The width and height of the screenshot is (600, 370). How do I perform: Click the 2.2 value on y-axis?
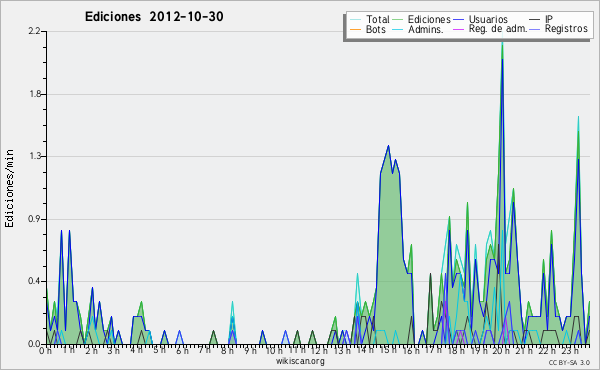click(x=34, y=31)
